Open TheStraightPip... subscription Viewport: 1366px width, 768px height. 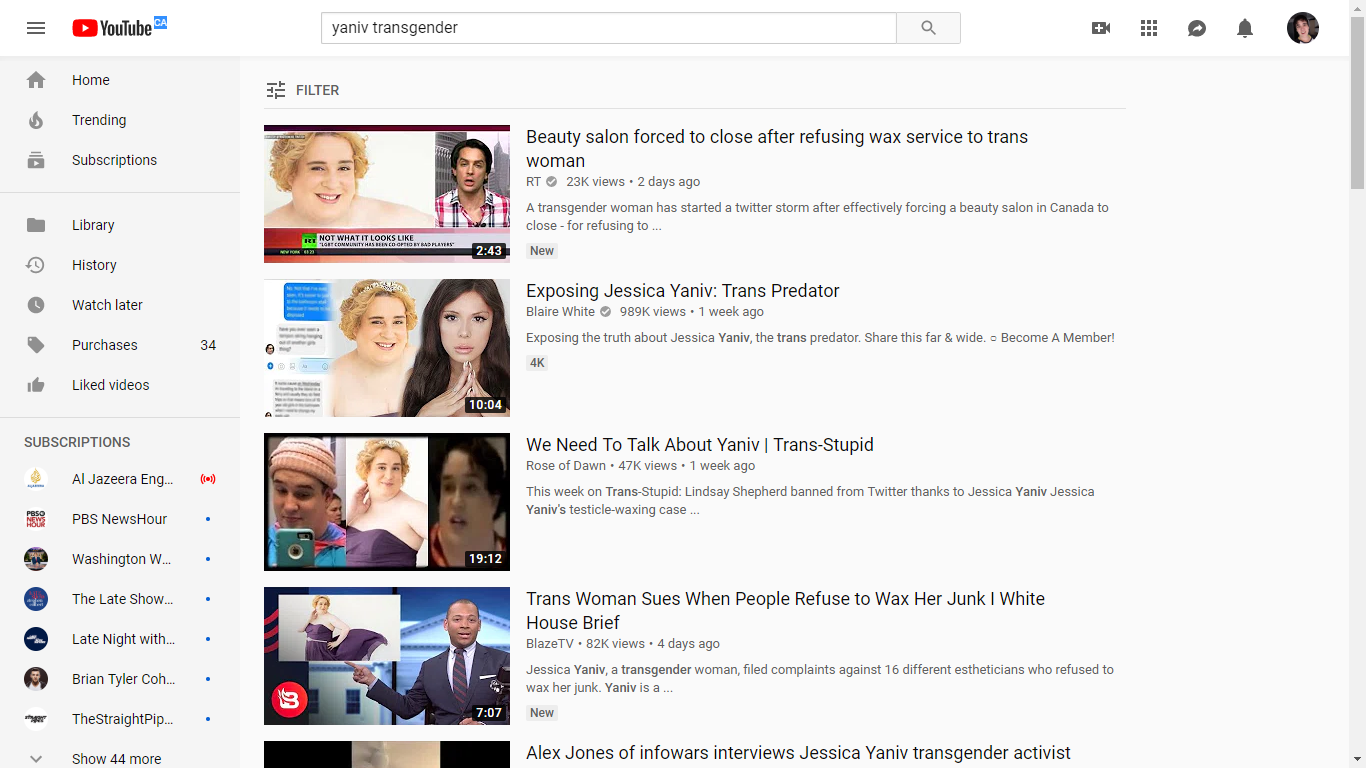pos(120,719)
